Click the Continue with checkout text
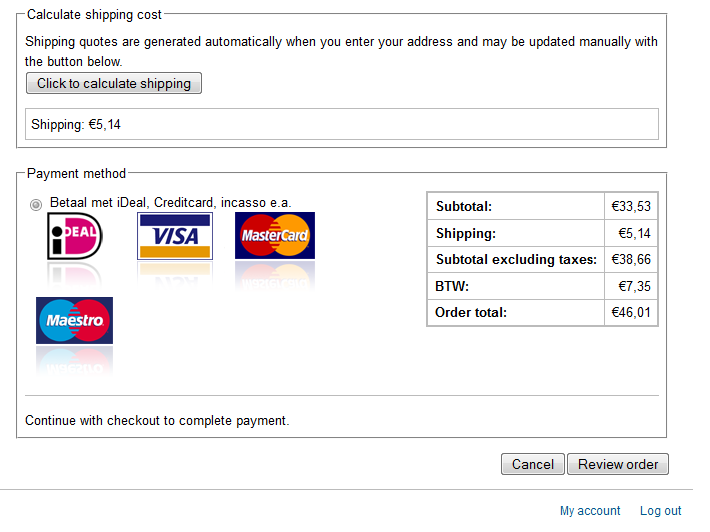The image size is (710, 532). tap(157, 421)
